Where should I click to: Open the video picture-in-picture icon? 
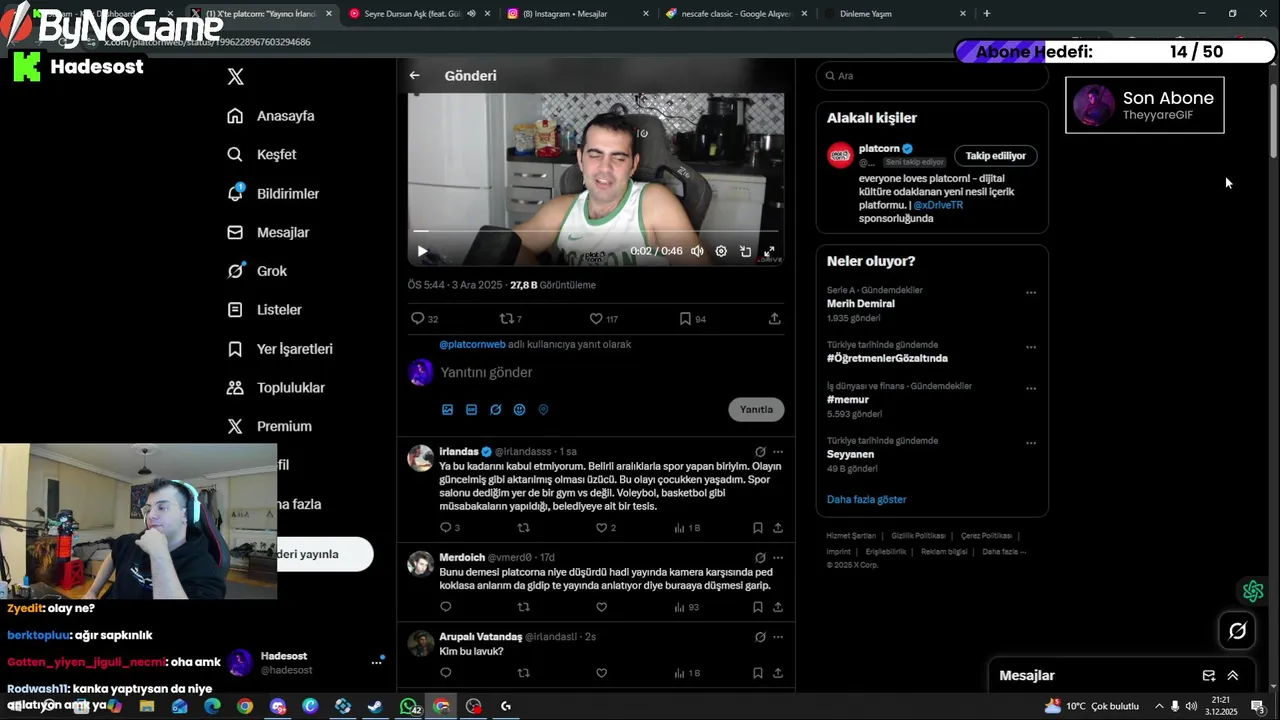[x=745, y=251]
